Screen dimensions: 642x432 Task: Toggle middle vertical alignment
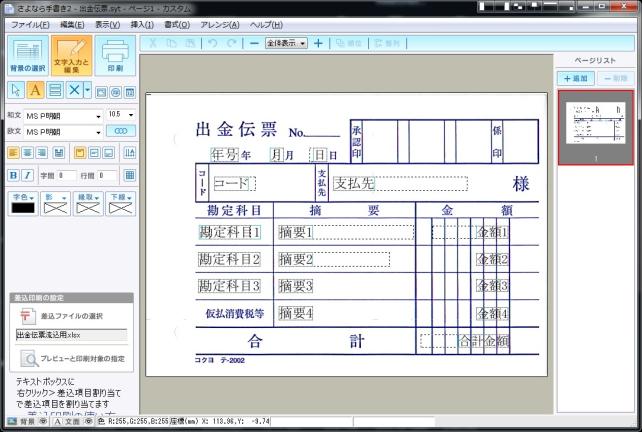click(x=94, y=153)
